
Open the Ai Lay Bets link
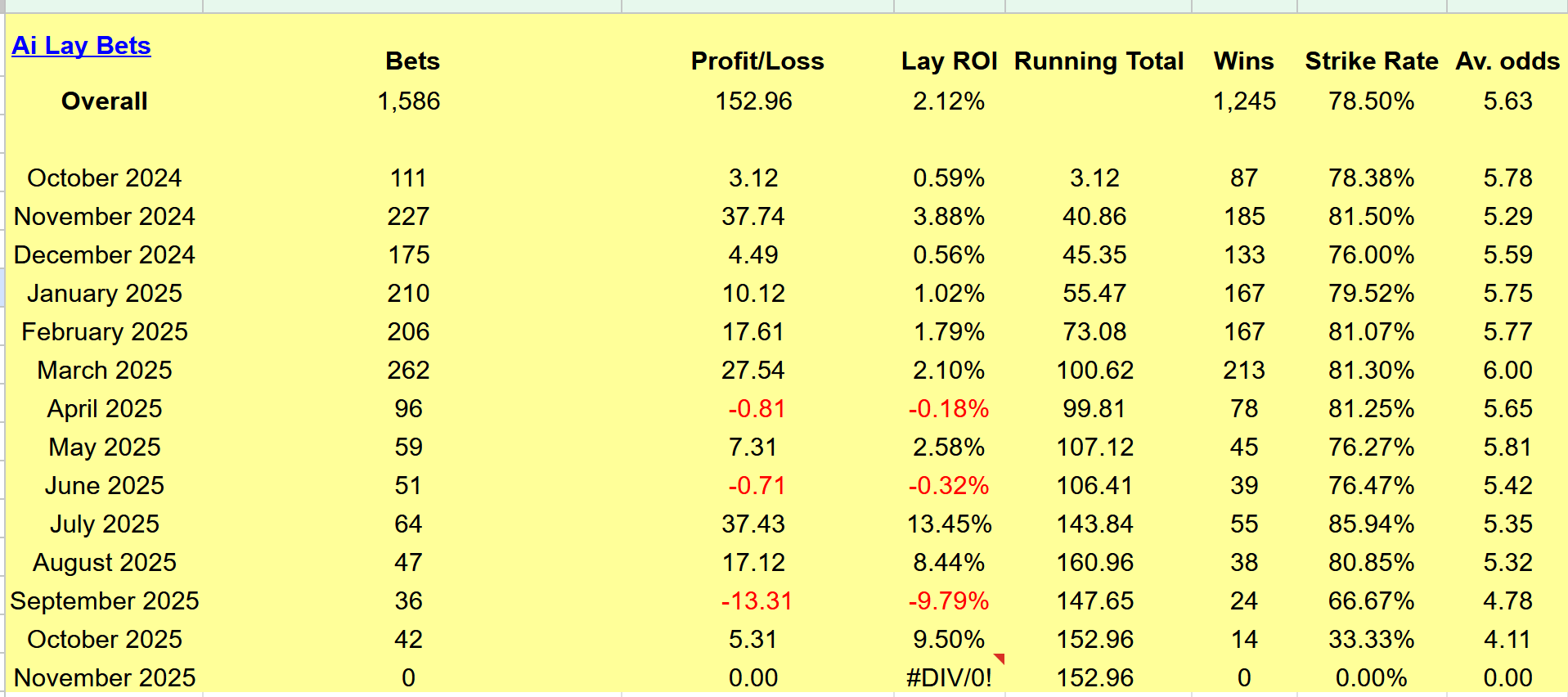click(x=81, y=46)
